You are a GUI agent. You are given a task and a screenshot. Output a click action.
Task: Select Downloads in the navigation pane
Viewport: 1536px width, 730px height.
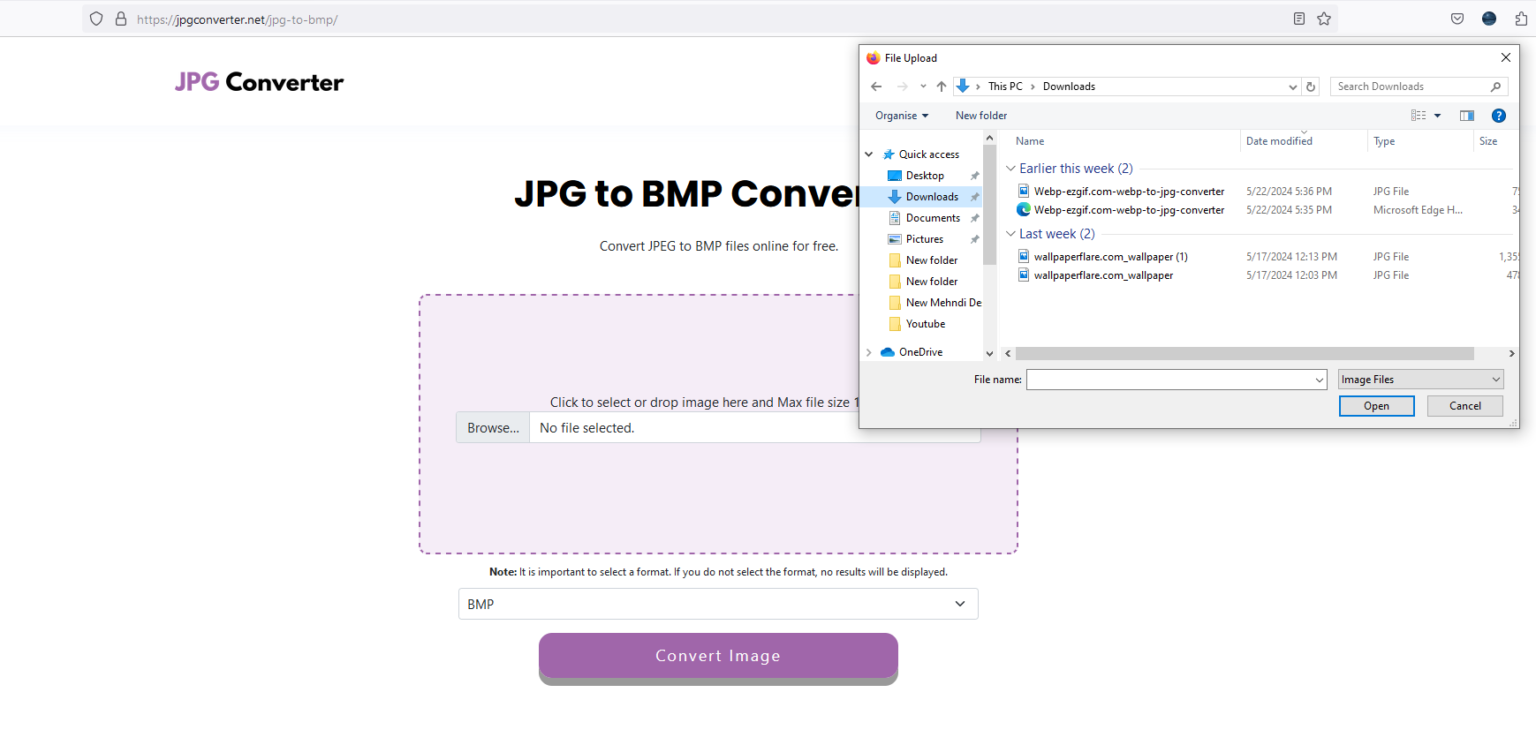[x=932, y=197]
